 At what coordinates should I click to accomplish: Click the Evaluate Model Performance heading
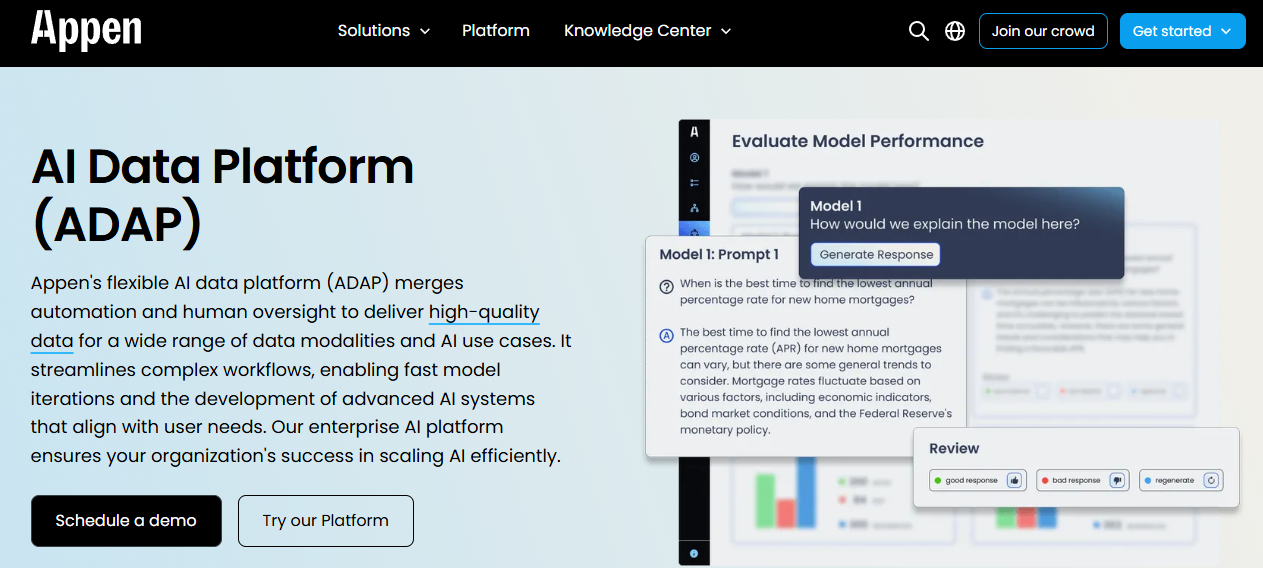click(858, 141)
